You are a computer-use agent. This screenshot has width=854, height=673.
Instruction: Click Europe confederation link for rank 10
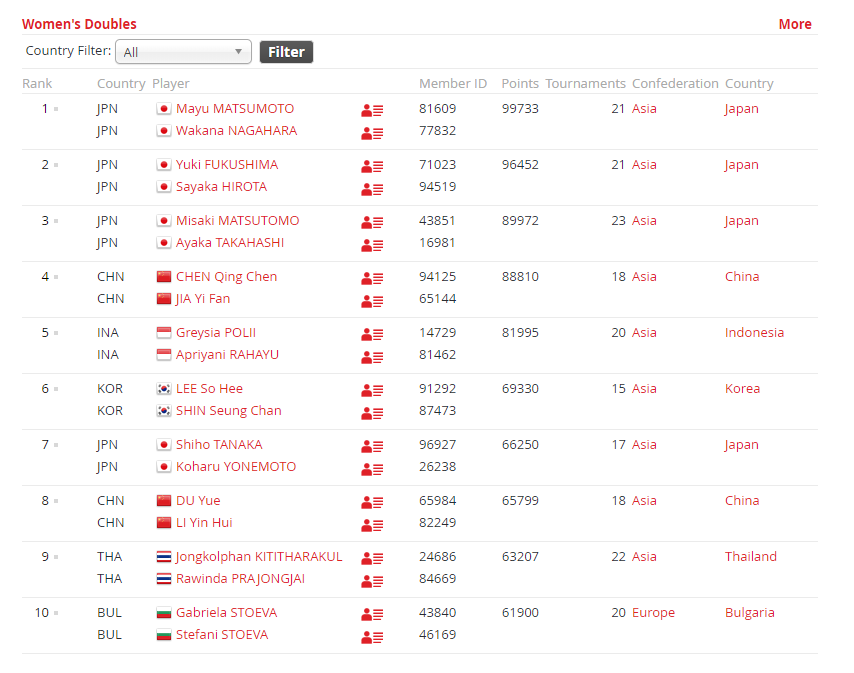[653, 613]
